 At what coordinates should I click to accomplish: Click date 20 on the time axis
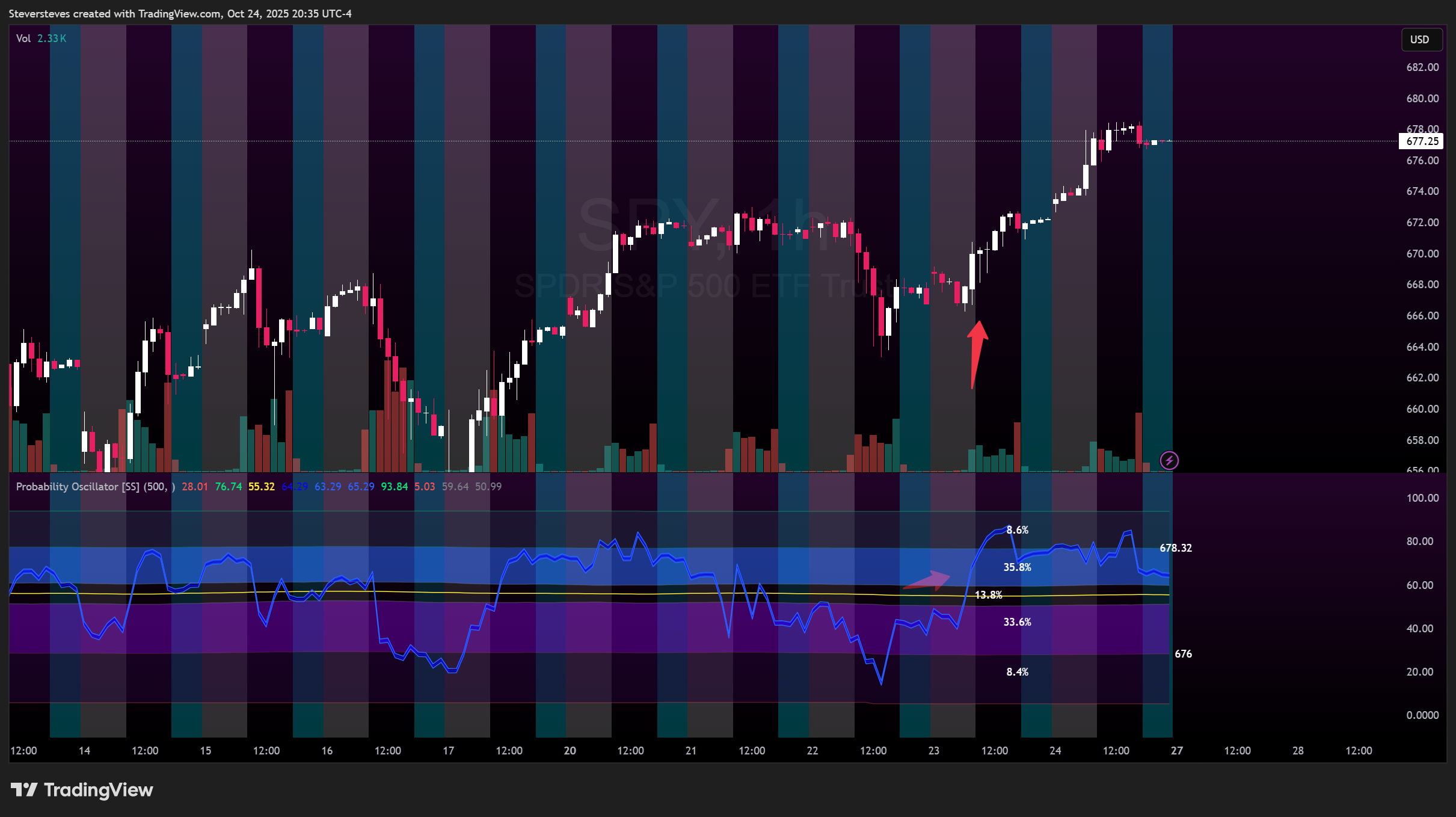coord(570,751)
